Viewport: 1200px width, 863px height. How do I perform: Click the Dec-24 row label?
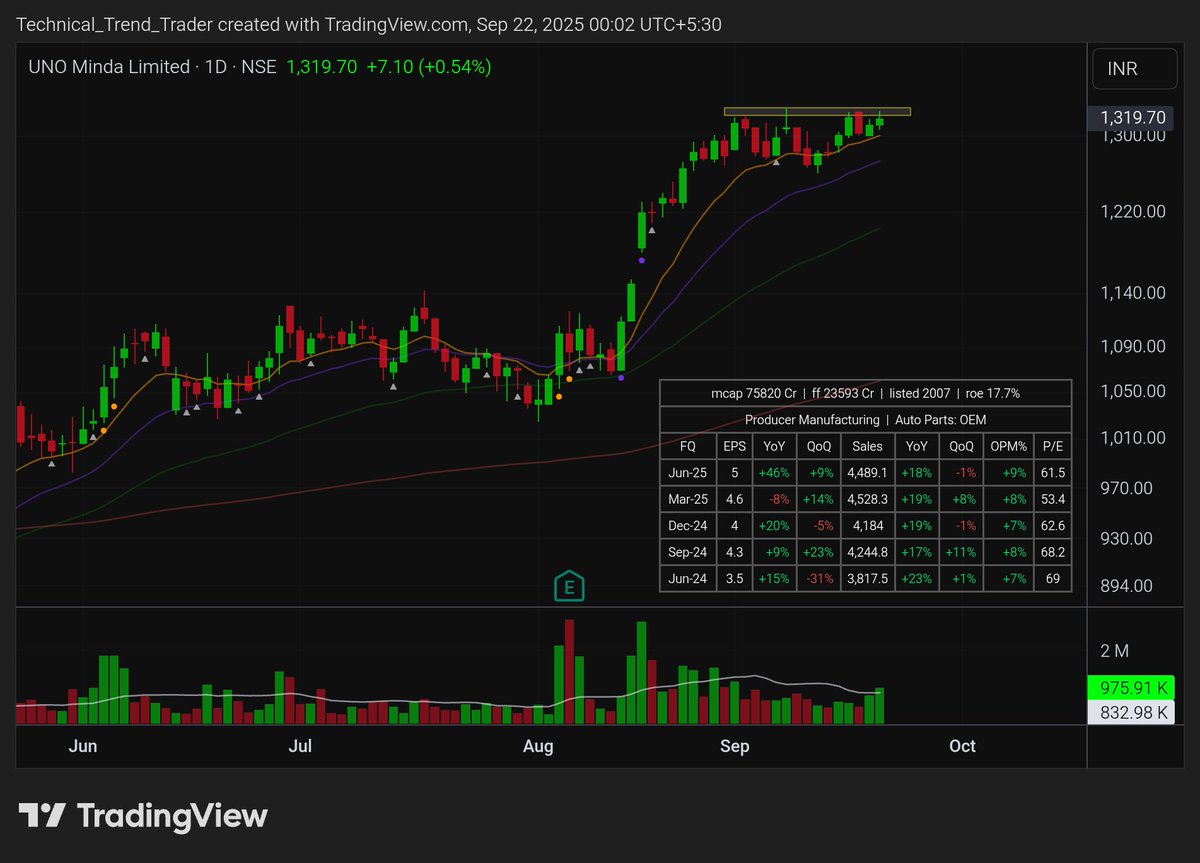point(688,525)
